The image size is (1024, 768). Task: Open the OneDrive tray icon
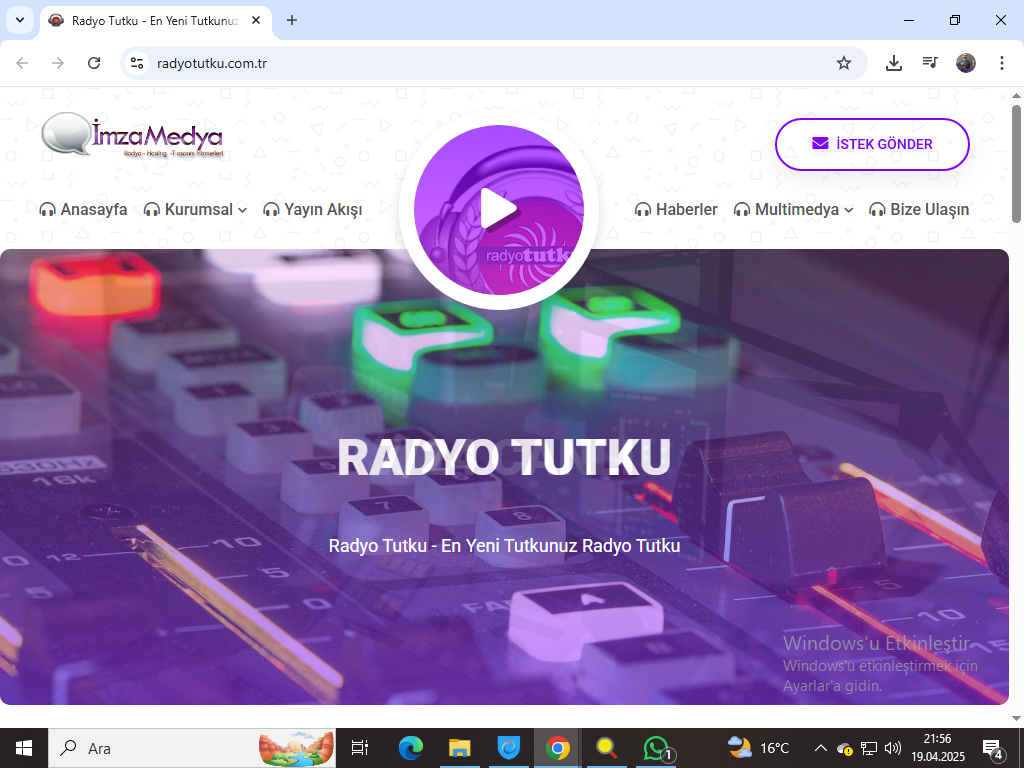[x=845, y=748]
